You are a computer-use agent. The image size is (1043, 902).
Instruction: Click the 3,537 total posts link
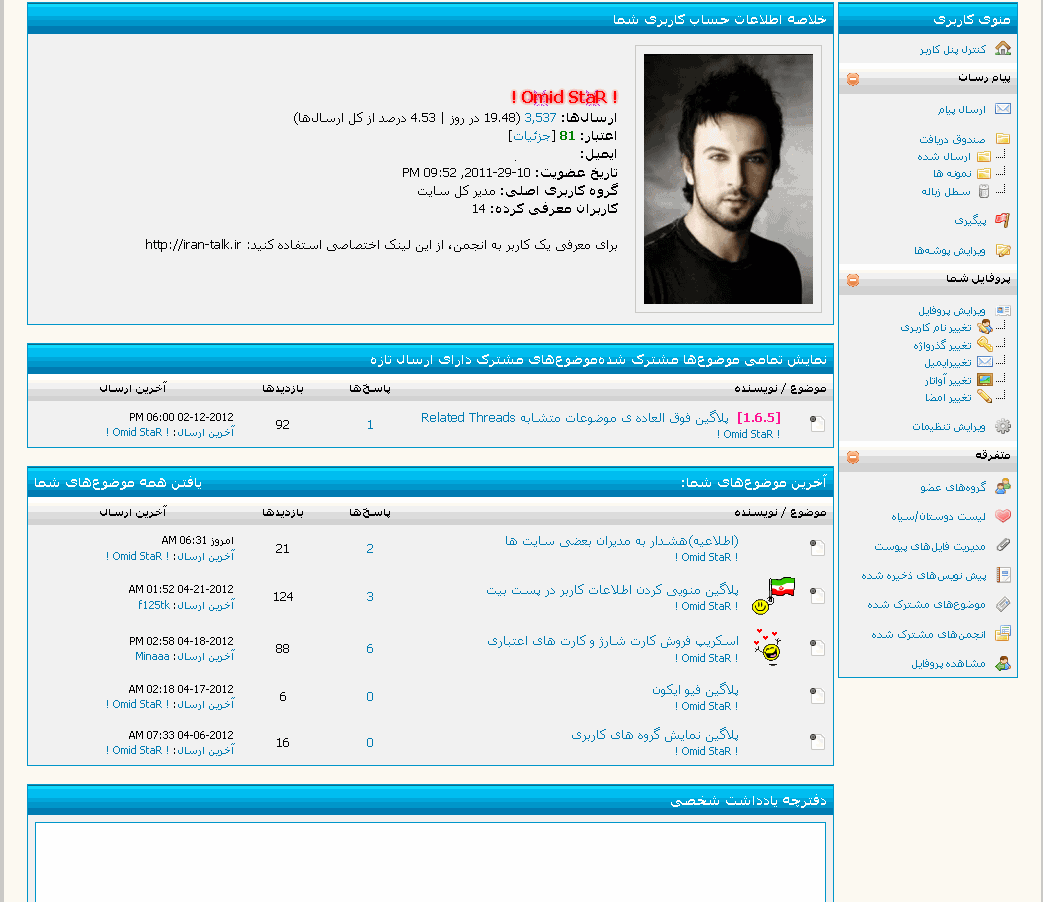[540, 118]
